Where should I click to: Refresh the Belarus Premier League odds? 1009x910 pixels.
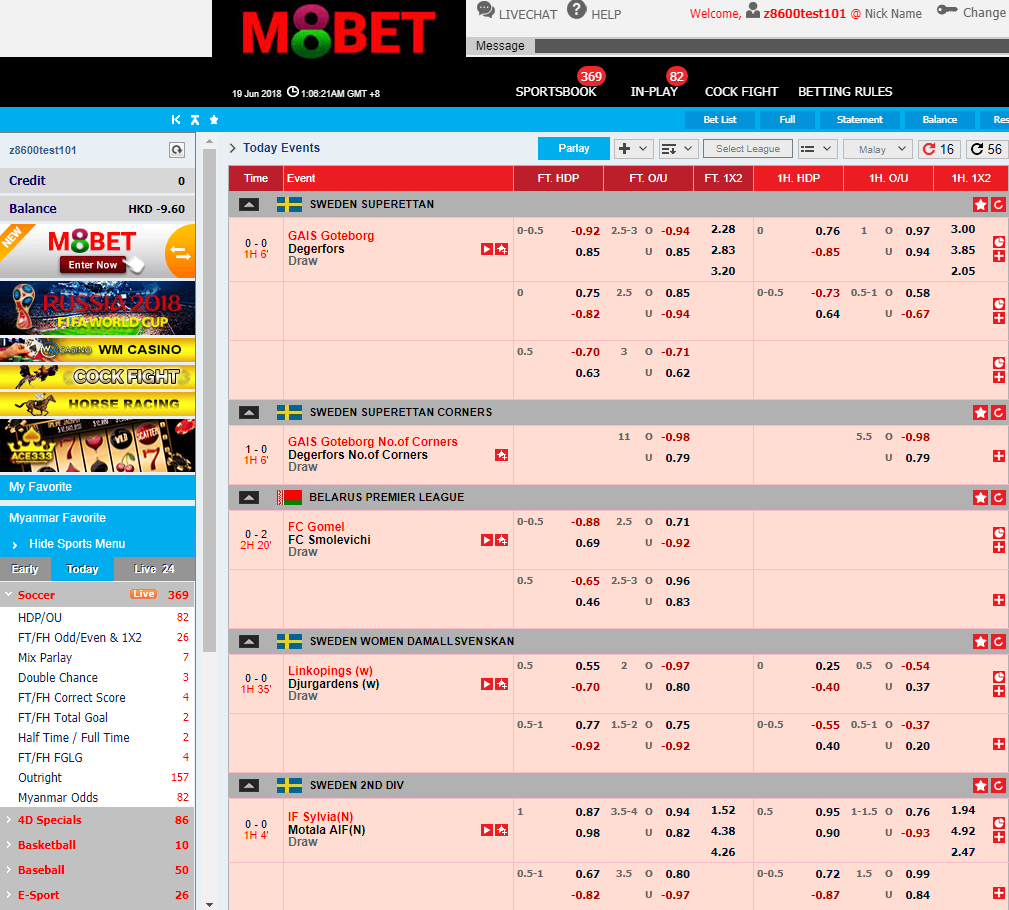pyautogui.click(x=998, y=497)
